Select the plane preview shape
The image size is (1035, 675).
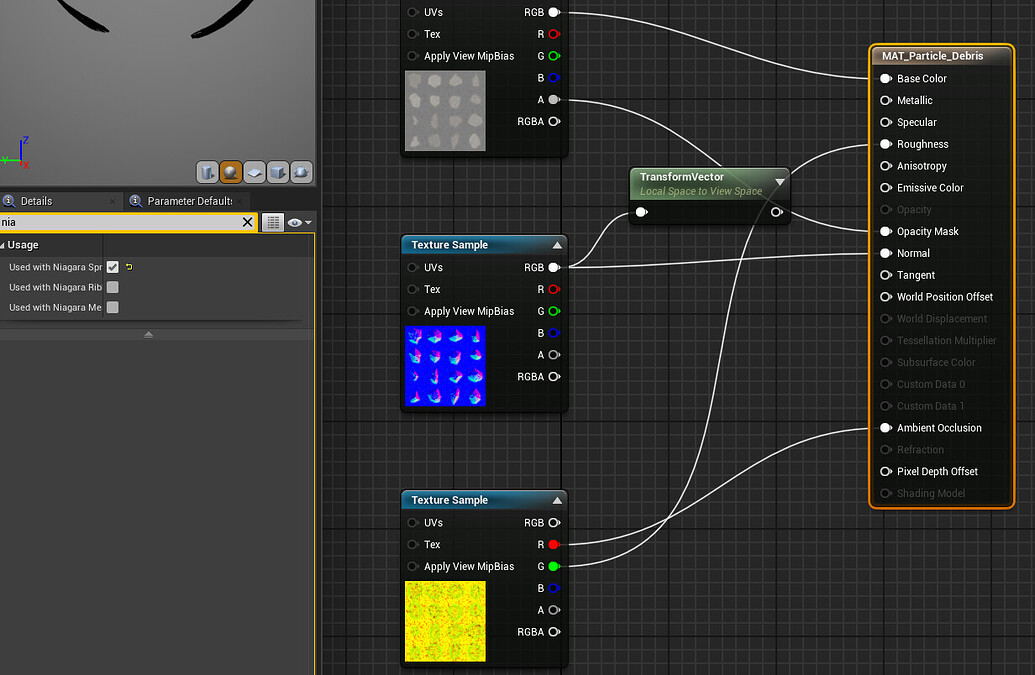(254, 172)
